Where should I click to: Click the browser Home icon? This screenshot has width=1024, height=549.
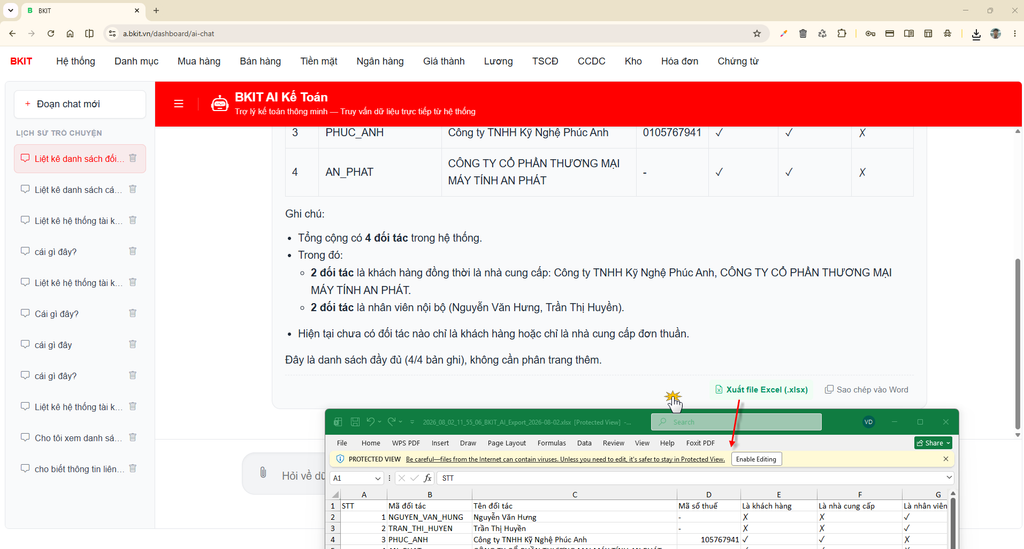pyautogui.click(x=70, y=33)
